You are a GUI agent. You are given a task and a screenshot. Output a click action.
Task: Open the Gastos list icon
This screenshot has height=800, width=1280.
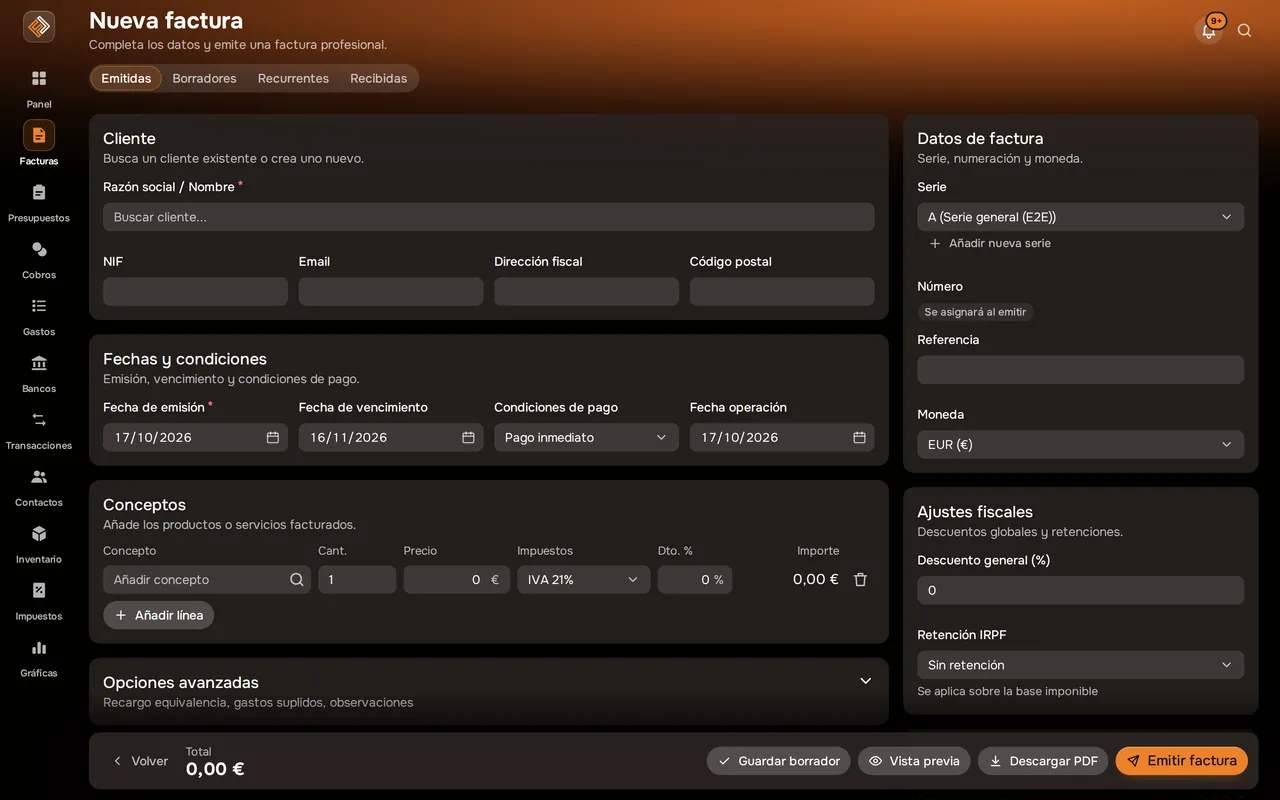click(39, 306)
